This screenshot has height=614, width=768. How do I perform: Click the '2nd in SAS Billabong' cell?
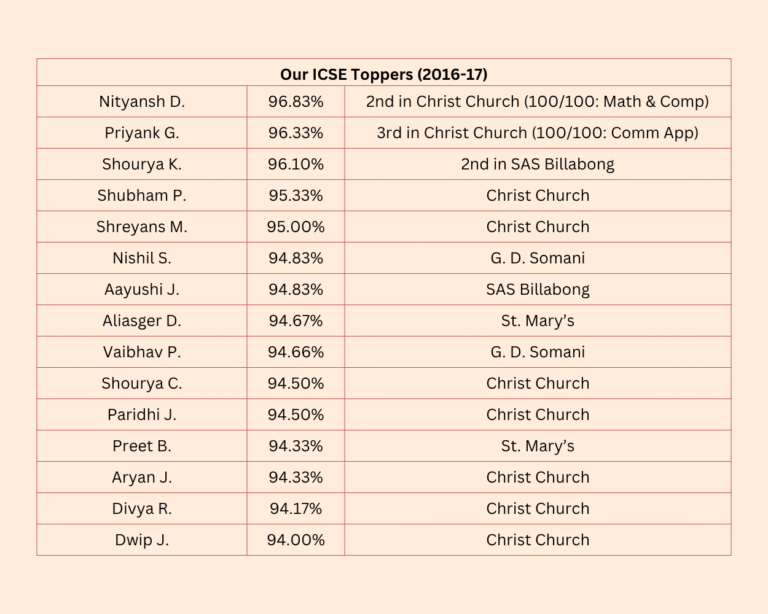537,164
